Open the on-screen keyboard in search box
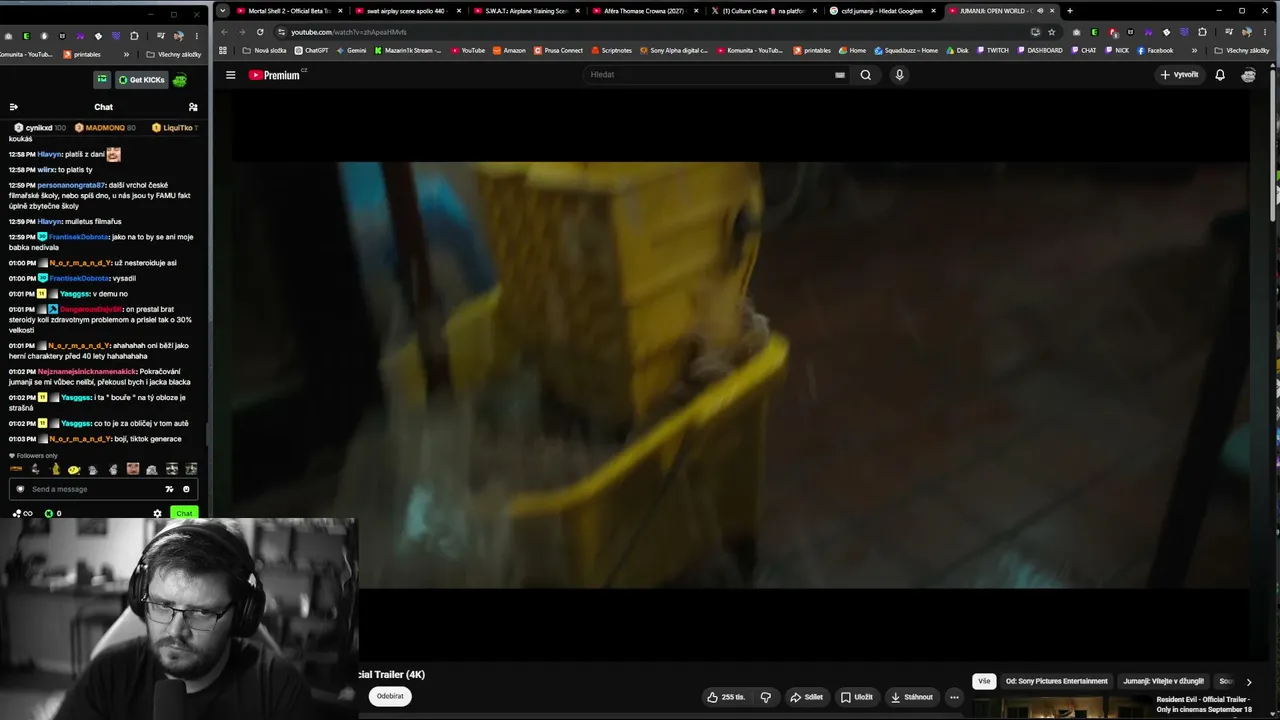Image resolution: width=1280 pixels, height=720 pixels. (840, 75)
